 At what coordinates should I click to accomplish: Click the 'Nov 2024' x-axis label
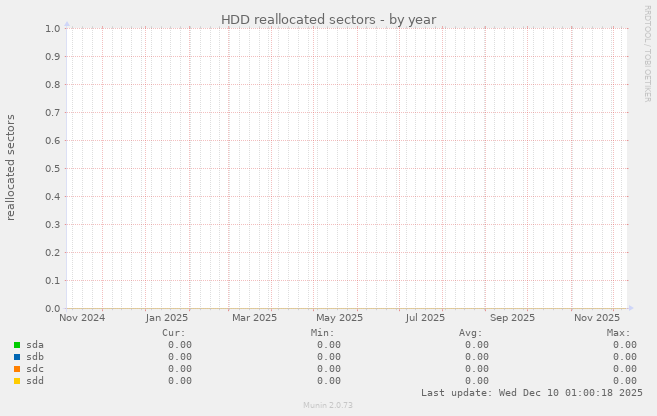[x=82, y=318]
